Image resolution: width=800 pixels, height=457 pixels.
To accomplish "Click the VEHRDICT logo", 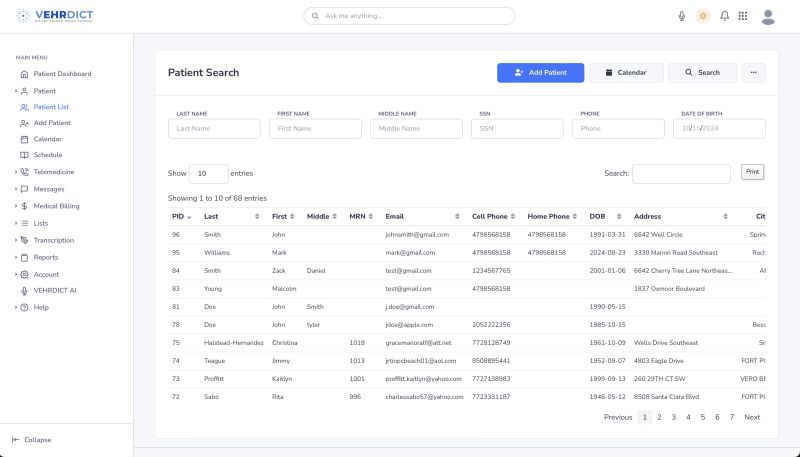I will click(x=55, y=16).
